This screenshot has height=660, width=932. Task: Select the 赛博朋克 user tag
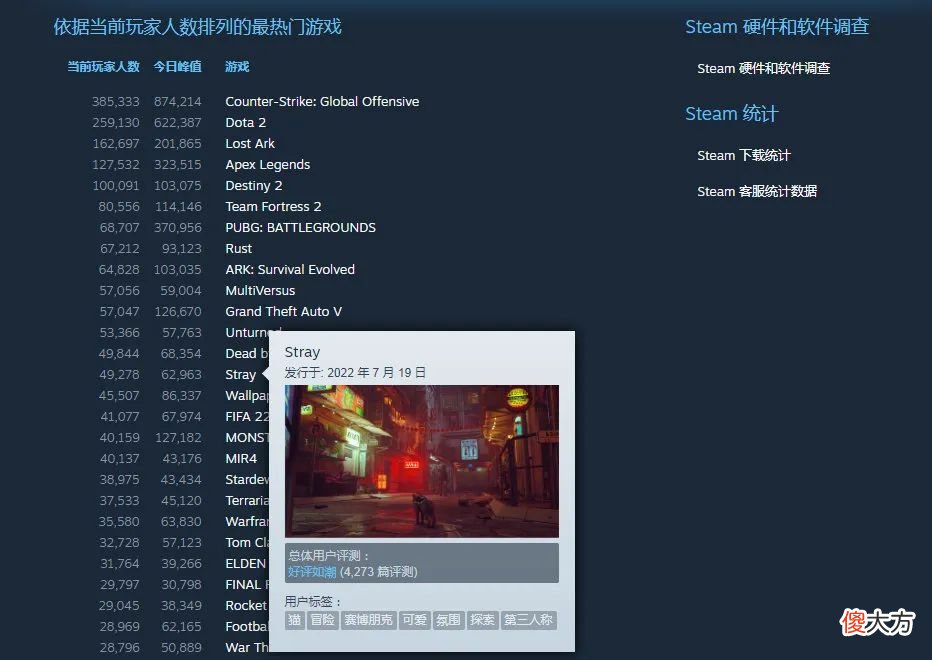coord(368,620)
